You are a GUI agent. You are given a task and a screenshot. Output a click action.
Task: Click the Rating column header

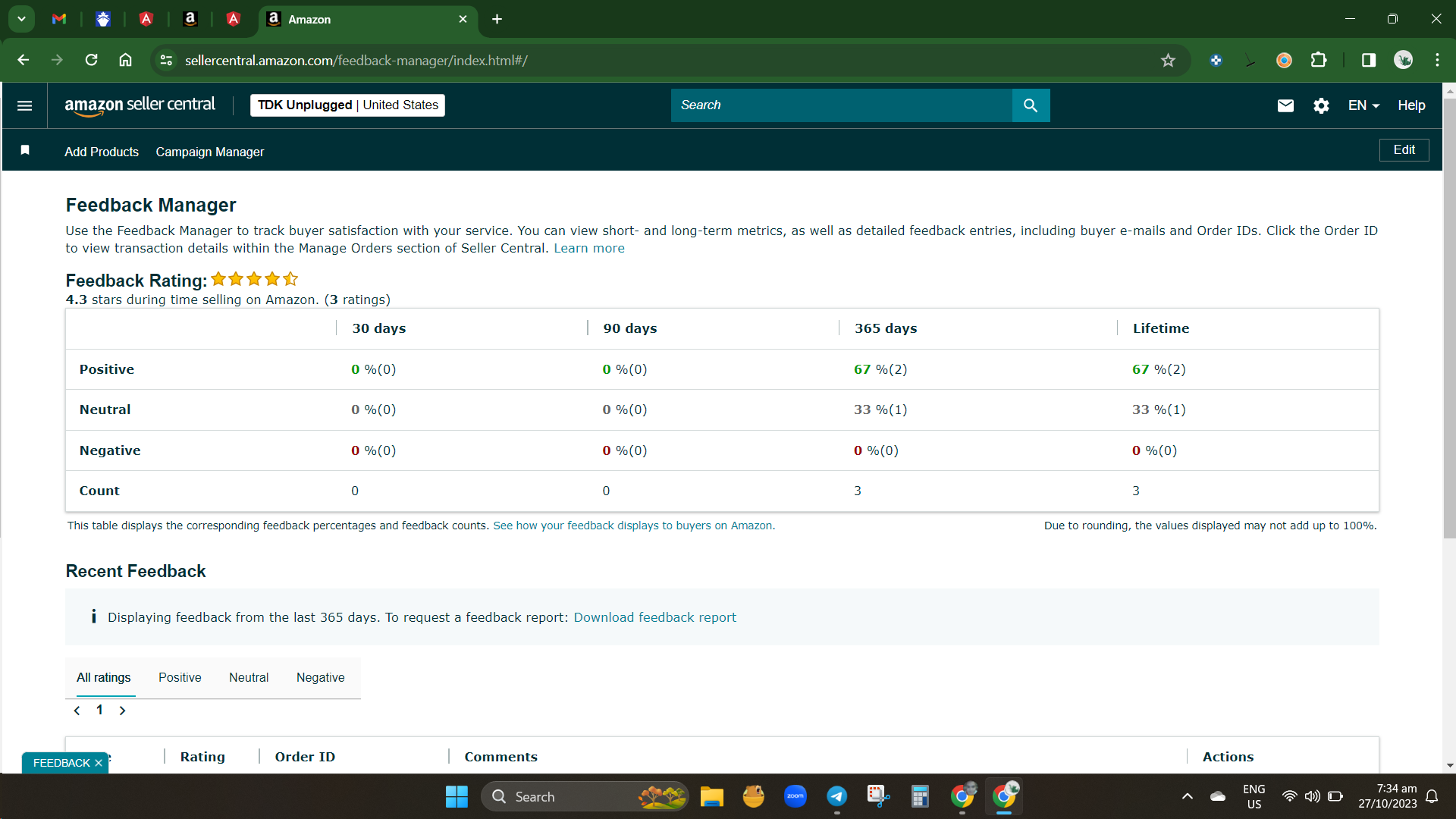pyautogui.click(x=202, y=757)
